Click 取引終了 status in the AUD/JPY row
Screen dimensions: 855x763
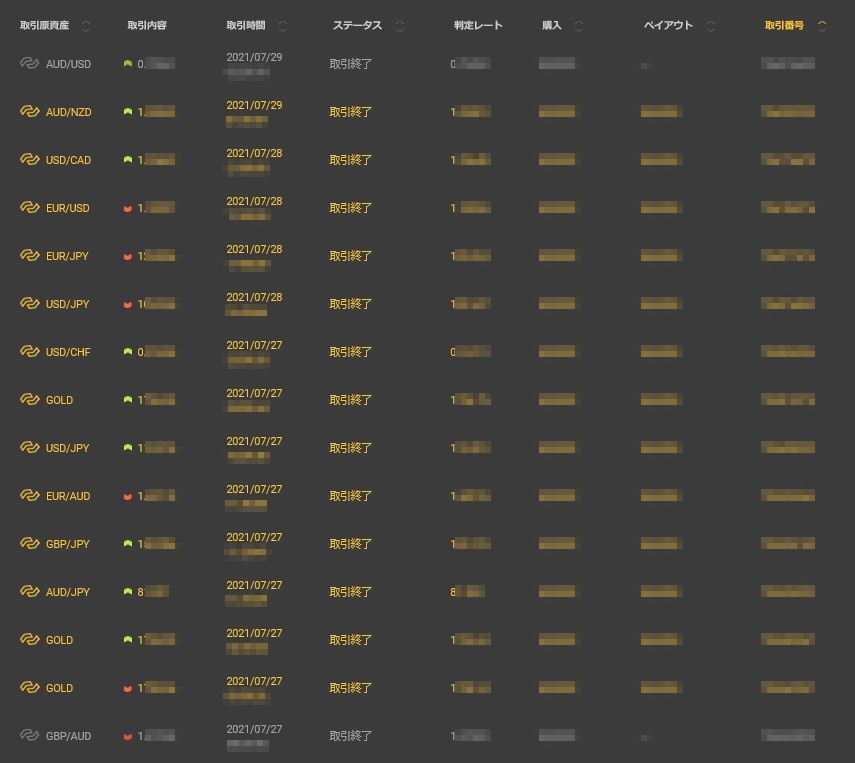point(351,592)
